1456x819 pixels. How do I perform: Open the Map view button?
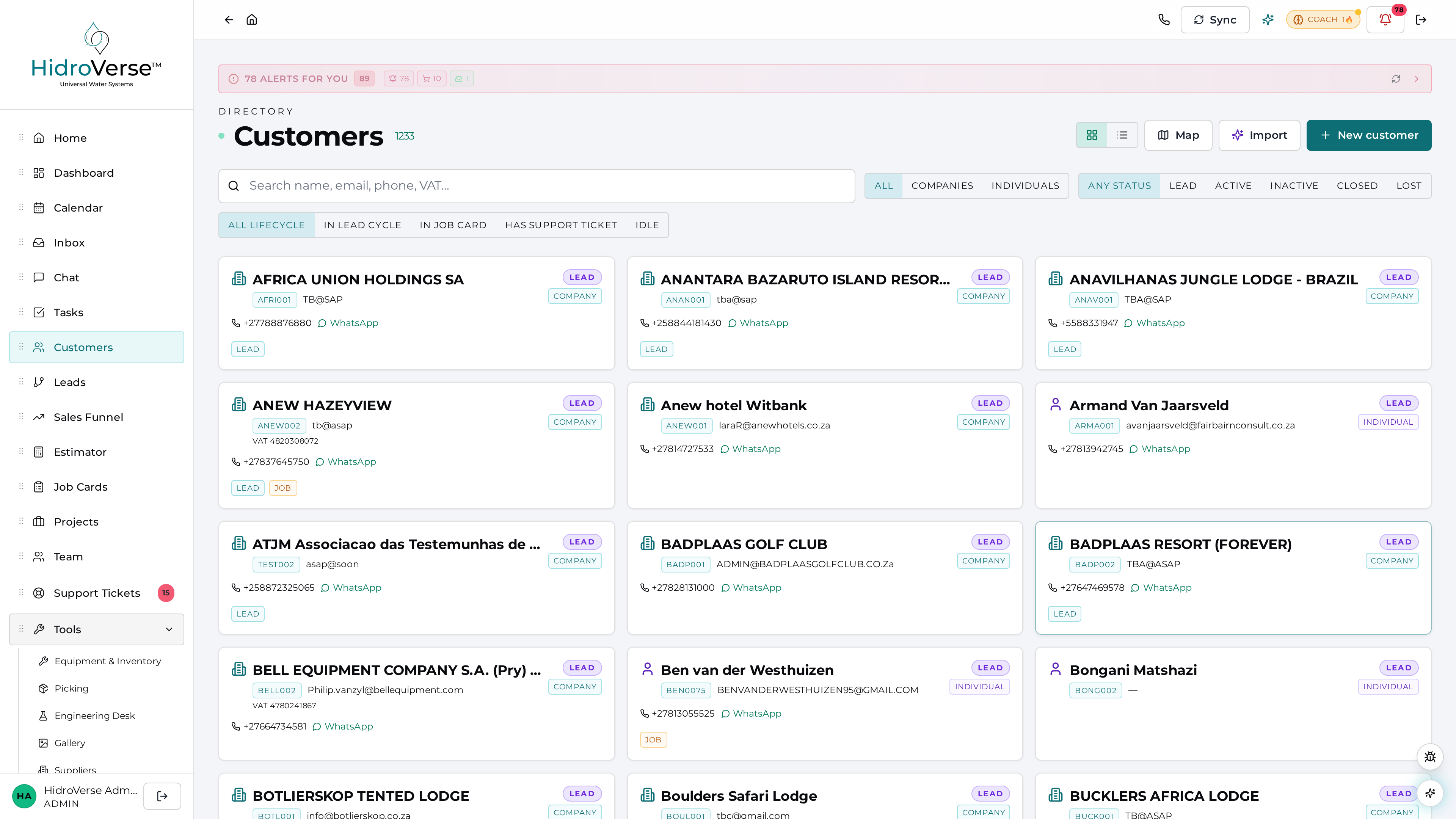1178,135
